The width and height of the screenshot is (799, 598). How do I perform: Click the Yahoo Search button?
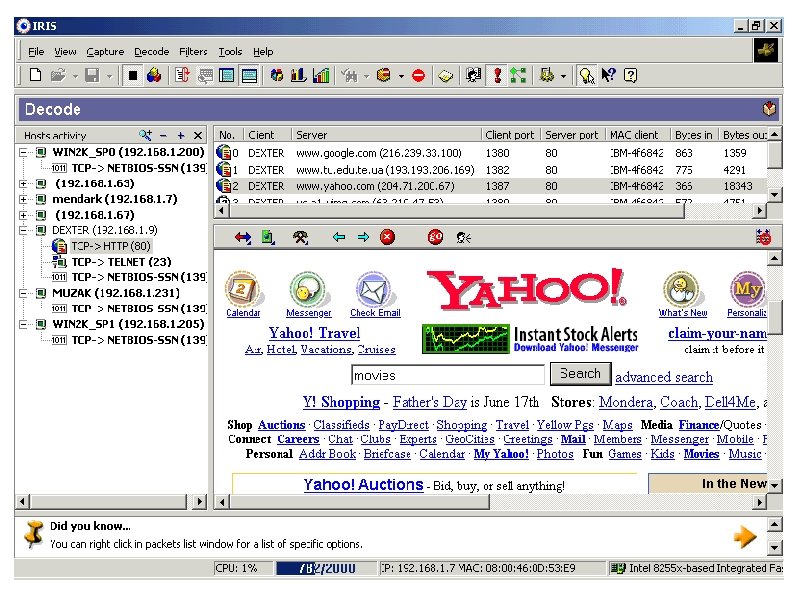coord(580,374)
